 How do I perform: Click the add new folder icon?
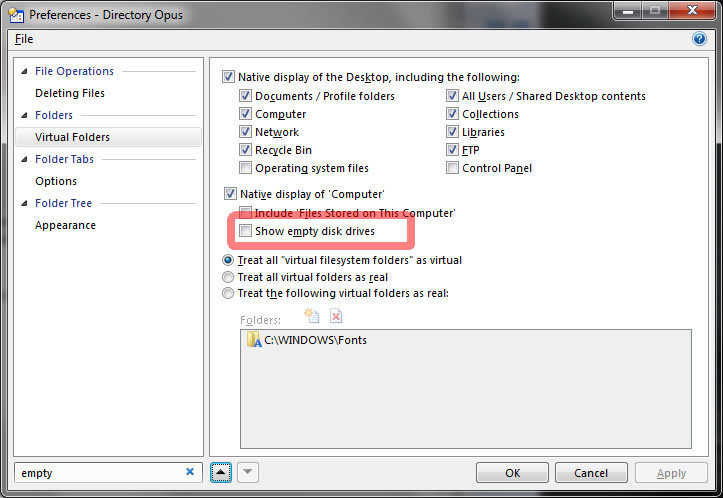(311, 316)
